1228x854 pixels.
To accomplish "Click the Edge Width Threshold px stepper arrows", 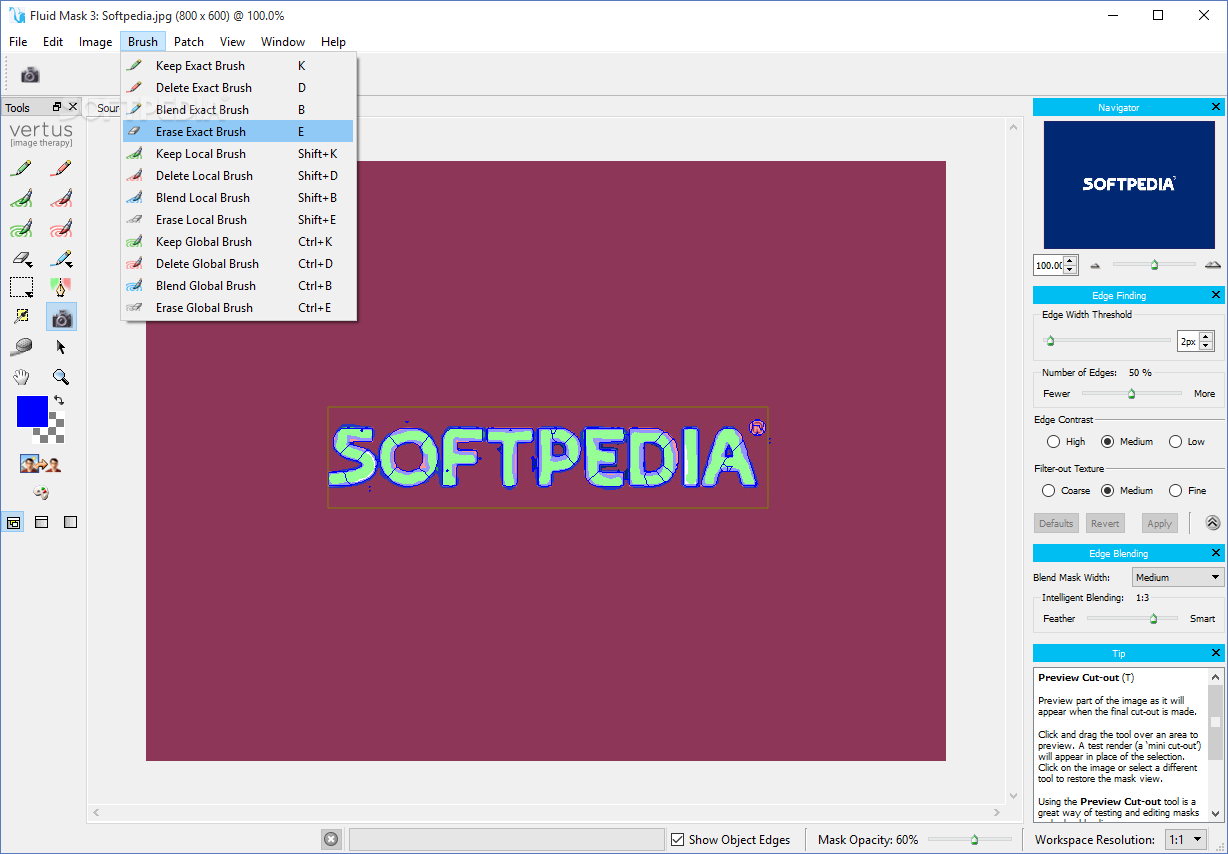I will coord(1207,341).
